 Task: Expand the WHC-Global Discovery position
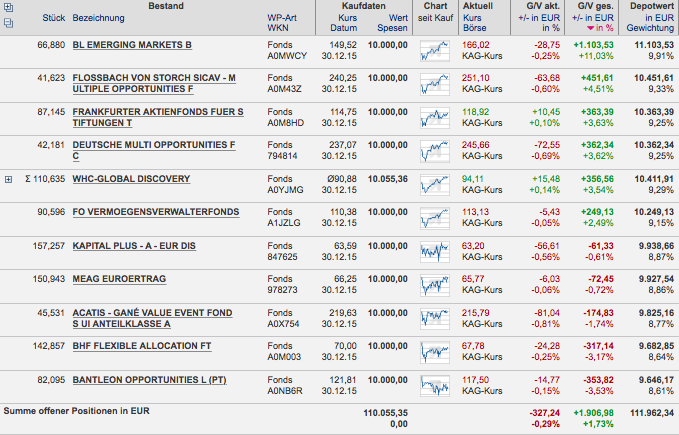pos(8,179)
